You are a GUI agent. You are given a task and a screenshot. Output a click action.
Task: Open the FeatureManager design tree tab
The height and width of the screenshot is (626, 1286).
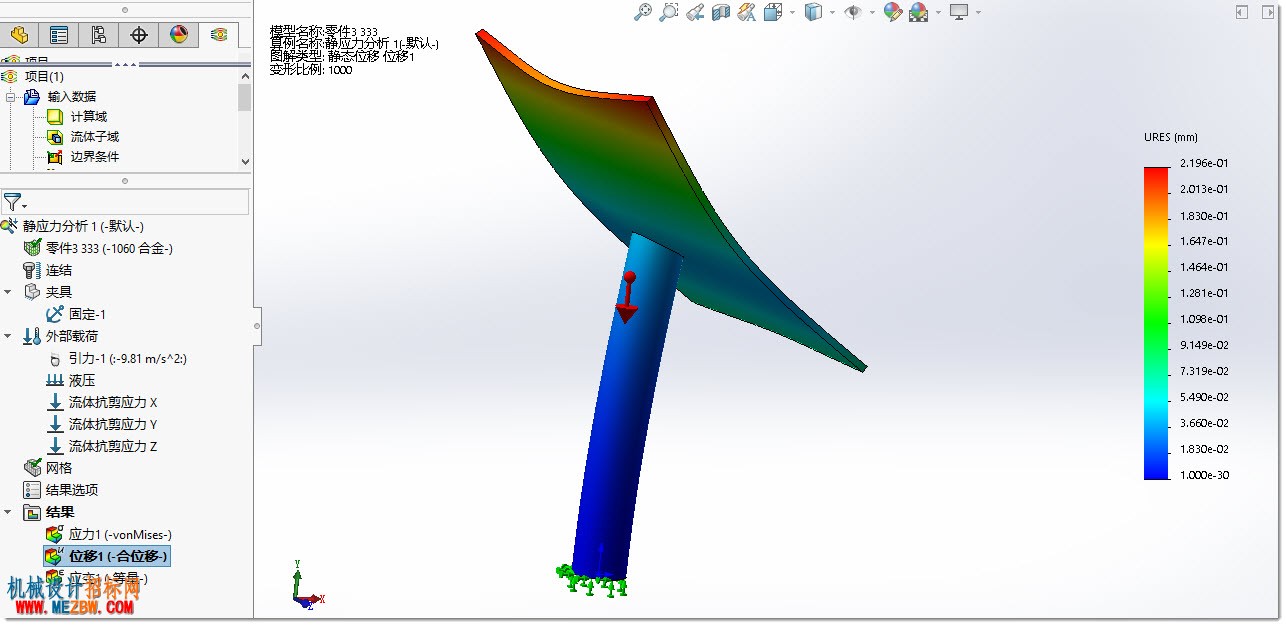(19, 35)
